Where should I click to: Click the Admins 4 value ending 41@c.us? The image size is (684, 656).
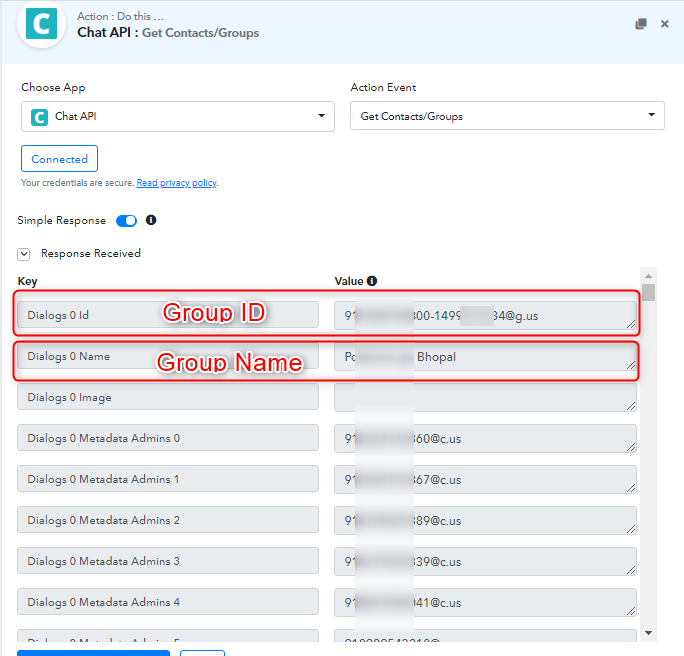point(485,603)
